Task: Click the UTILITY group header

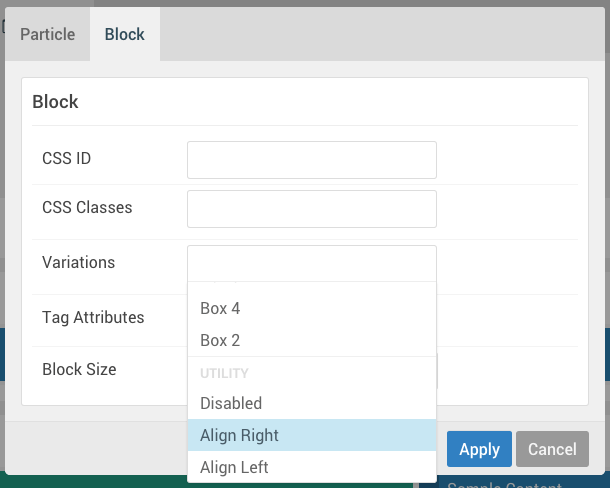Action: [x=224, y=373]
